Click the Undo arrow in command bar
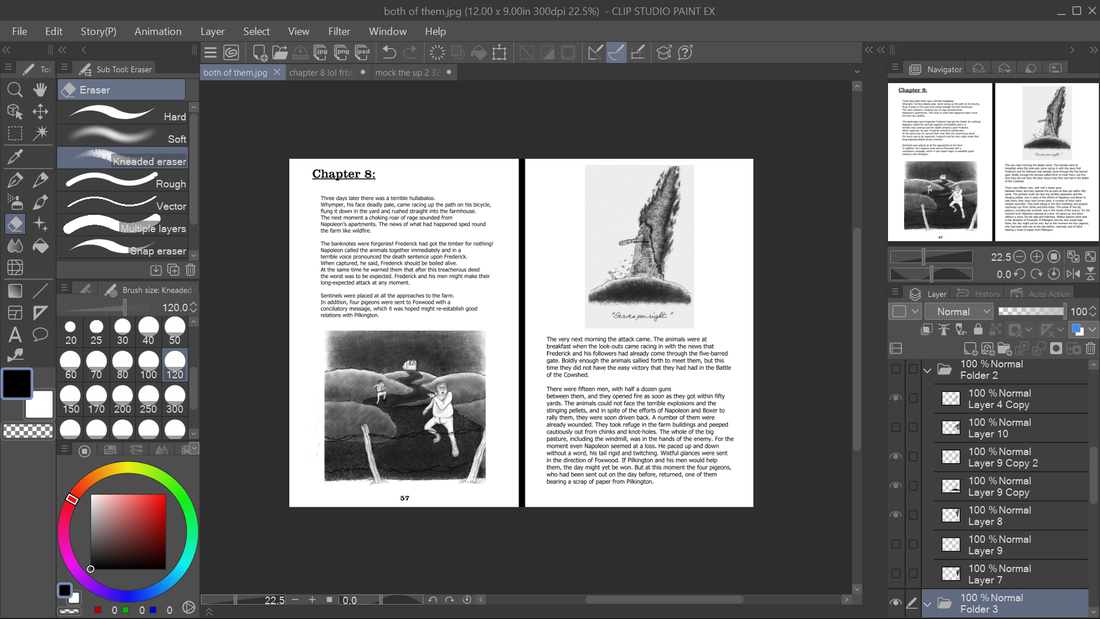Viewport: 1100px width, 619px height. click(x=389, y=53)
